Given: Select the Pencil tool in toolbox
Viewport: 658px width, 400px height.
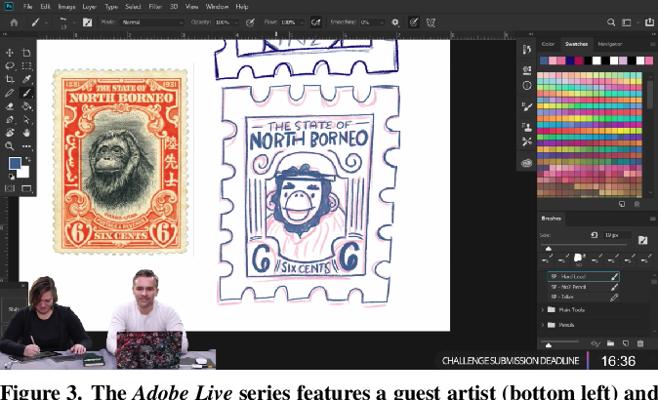Looking at the screenshot, I should tap(10, 93).
